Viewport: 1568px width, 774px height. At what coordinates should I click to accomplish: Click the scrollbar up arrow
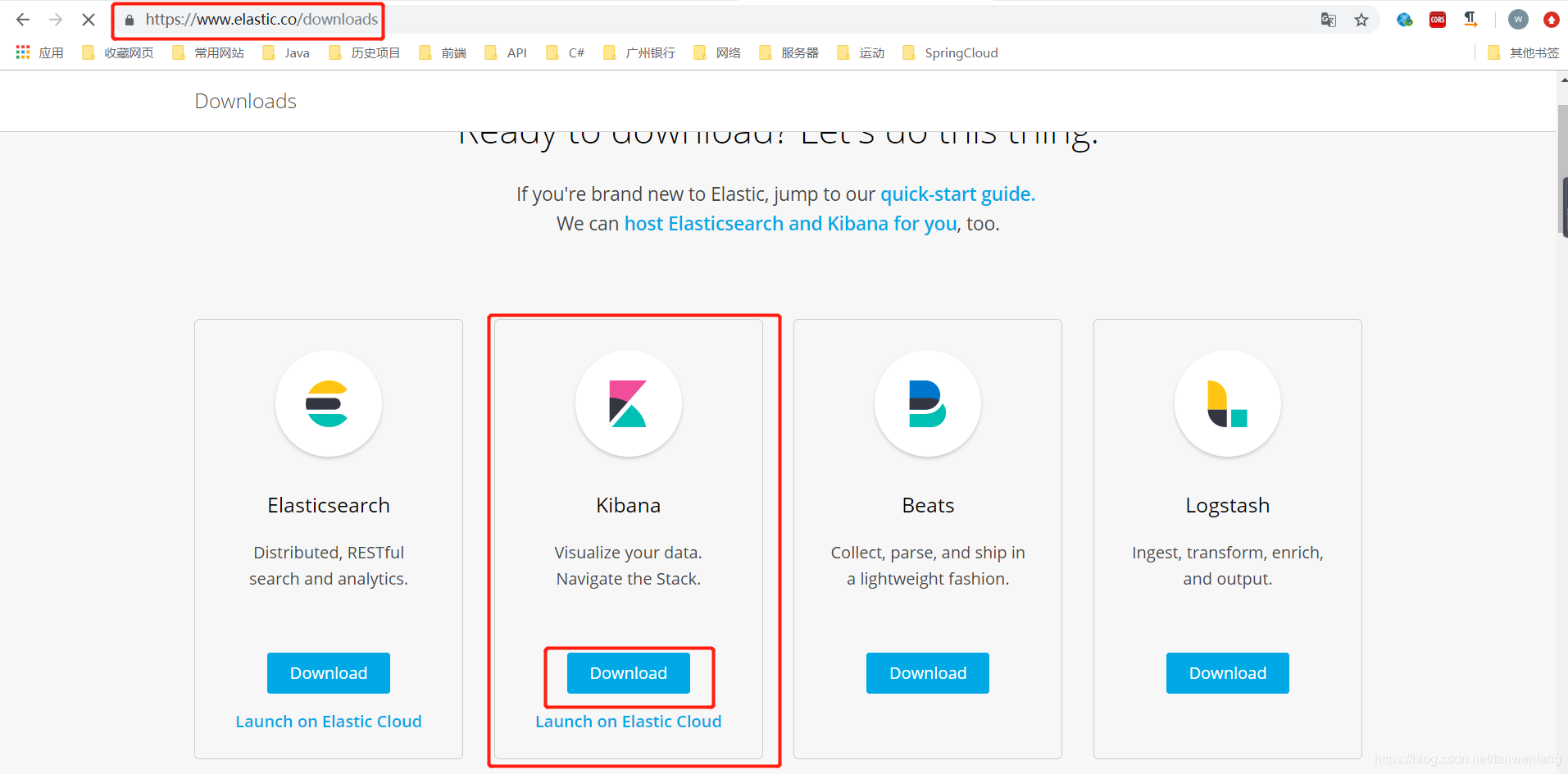pos(1562,79)
